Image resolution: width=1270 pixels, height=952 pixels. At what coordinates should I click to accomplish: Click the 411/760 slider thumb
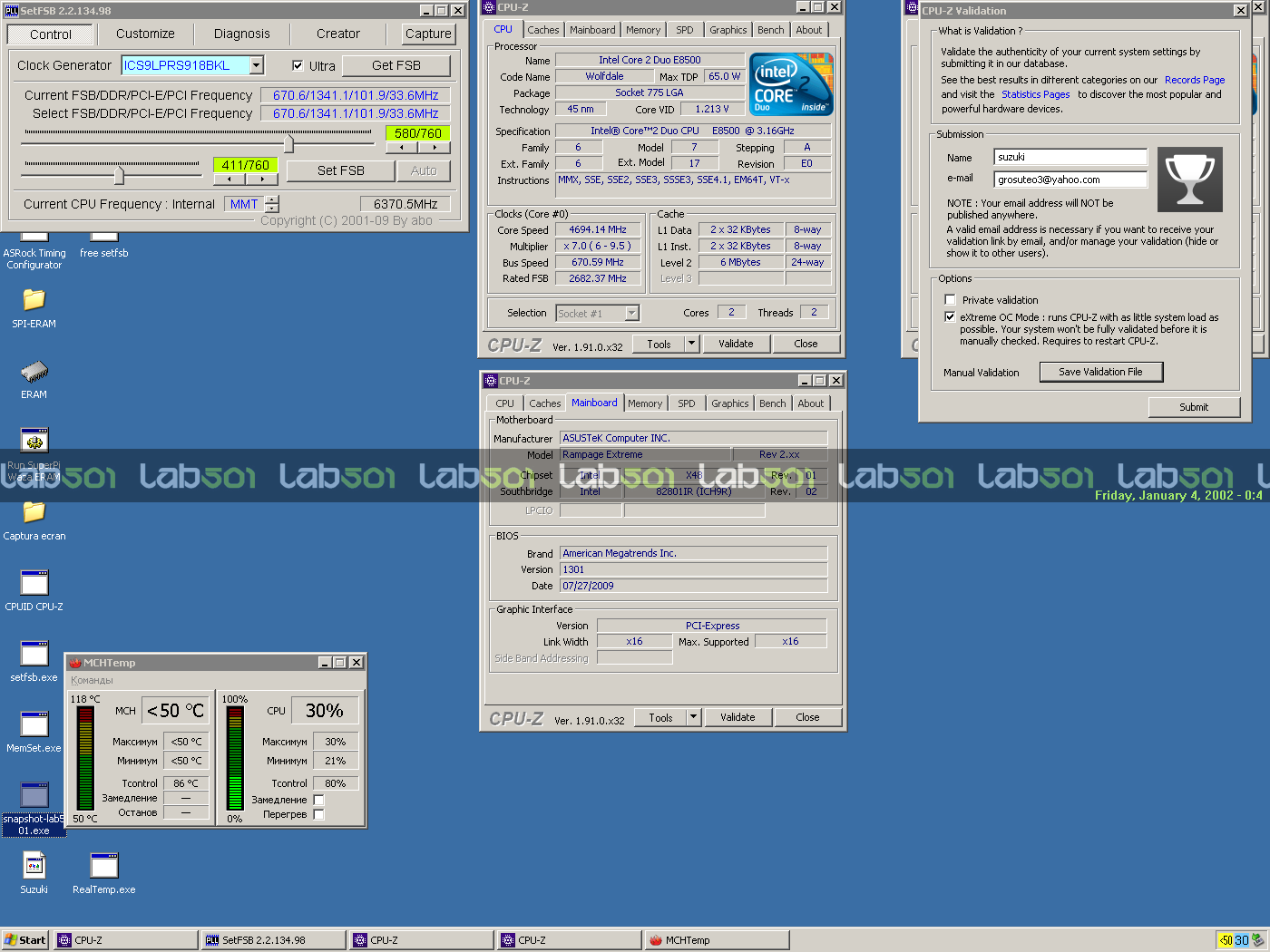(119, 175)
